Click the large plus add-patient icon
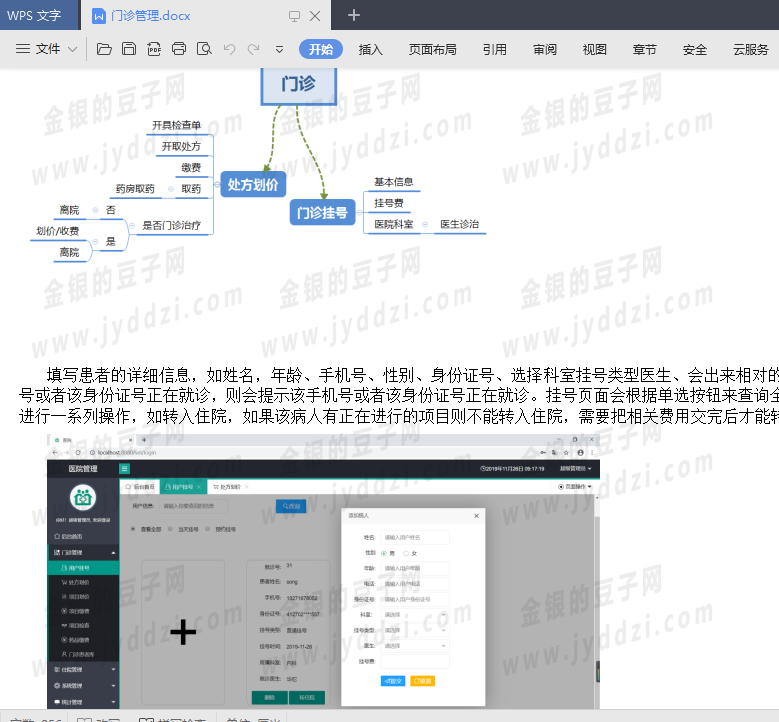Image resolution: width=779 pixels, height=722 pixels. pos(183,632)
